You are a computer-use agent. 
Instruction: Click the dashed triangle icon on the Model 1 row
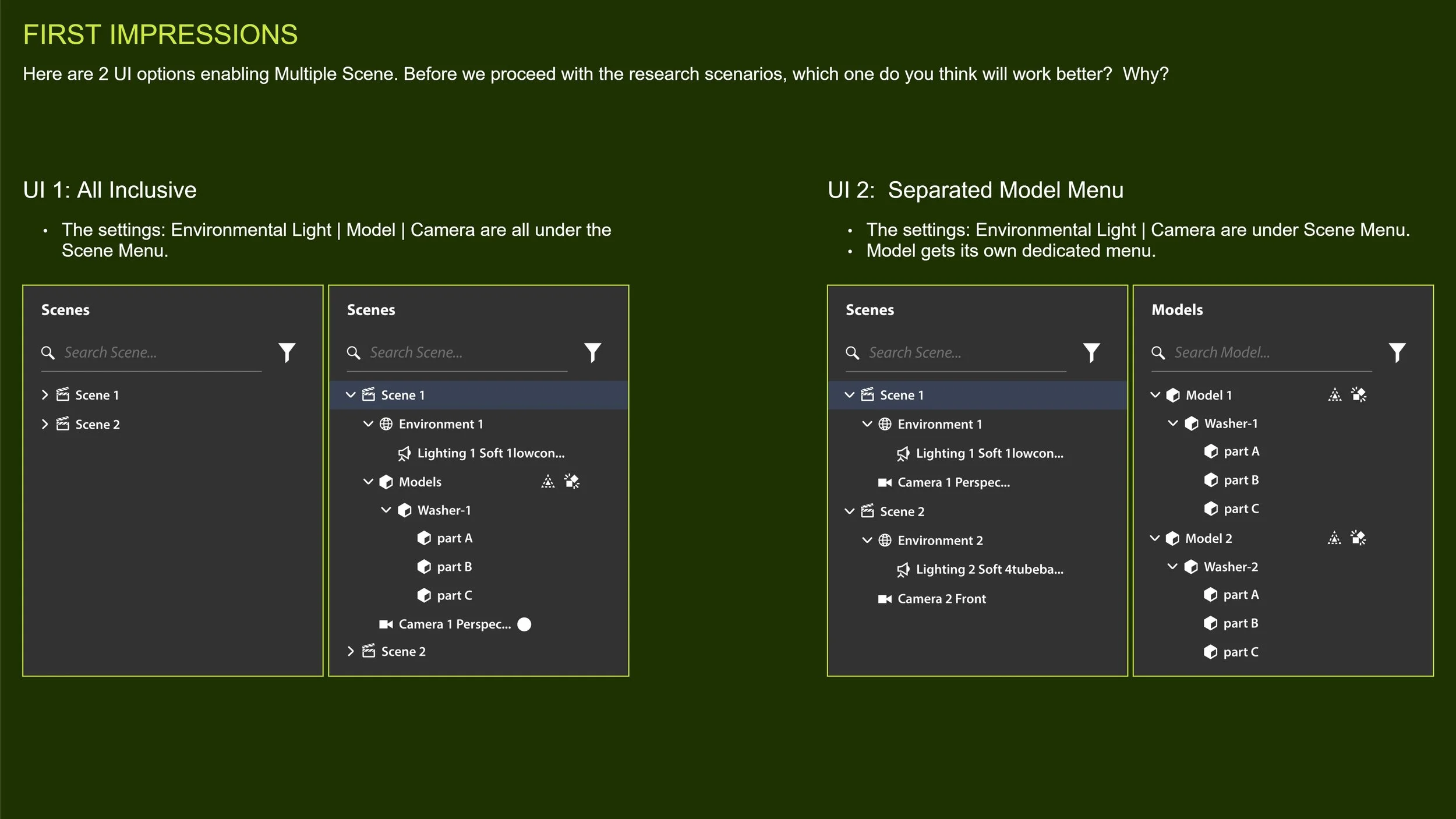[x=1334, y=396]
